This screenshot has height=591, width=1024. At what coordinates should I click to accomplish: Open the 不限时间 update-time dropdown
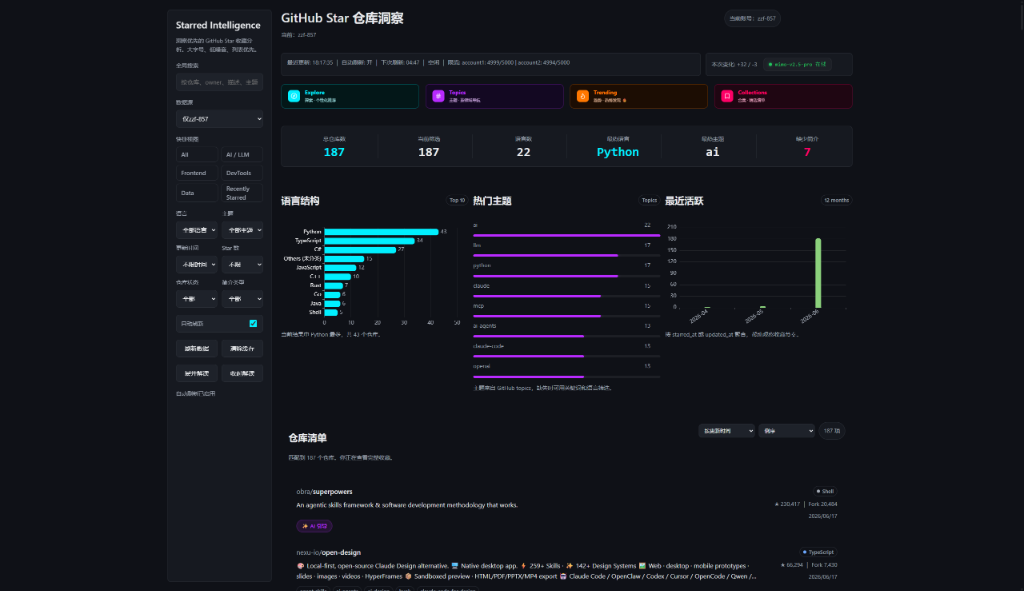point(197,264)
